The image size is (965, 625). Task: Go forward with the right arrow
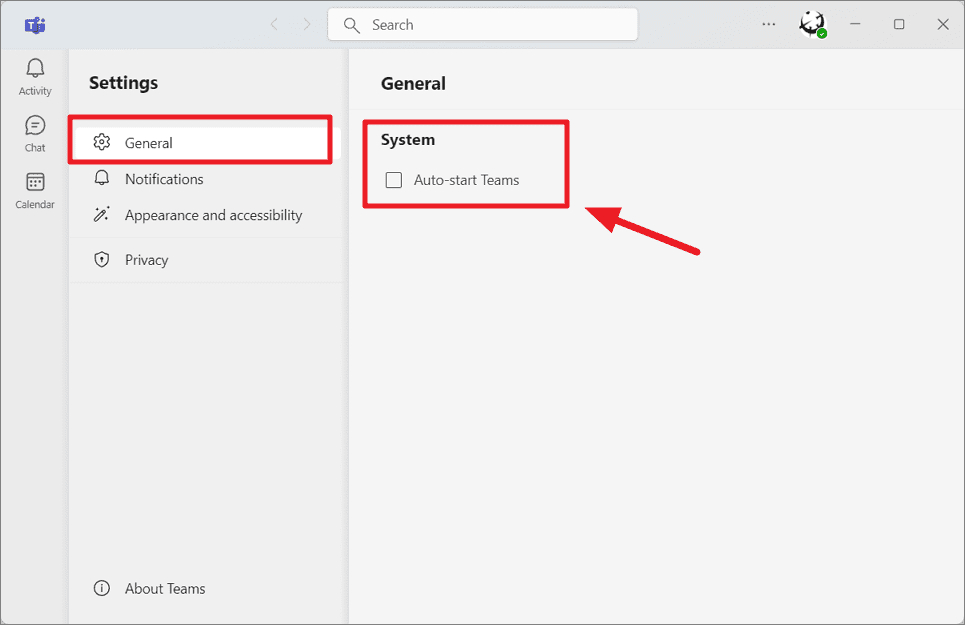(306, 25)
